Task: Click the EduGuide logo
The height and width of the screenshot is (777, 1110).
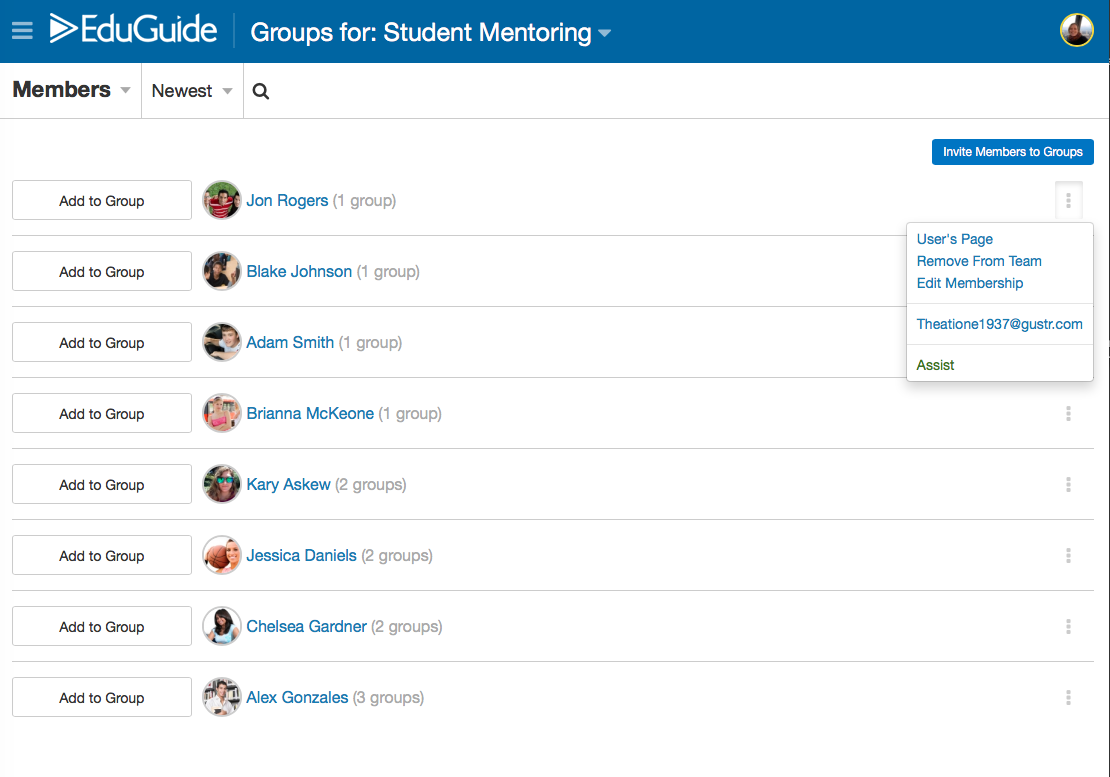Action: (x=133, y=29)
